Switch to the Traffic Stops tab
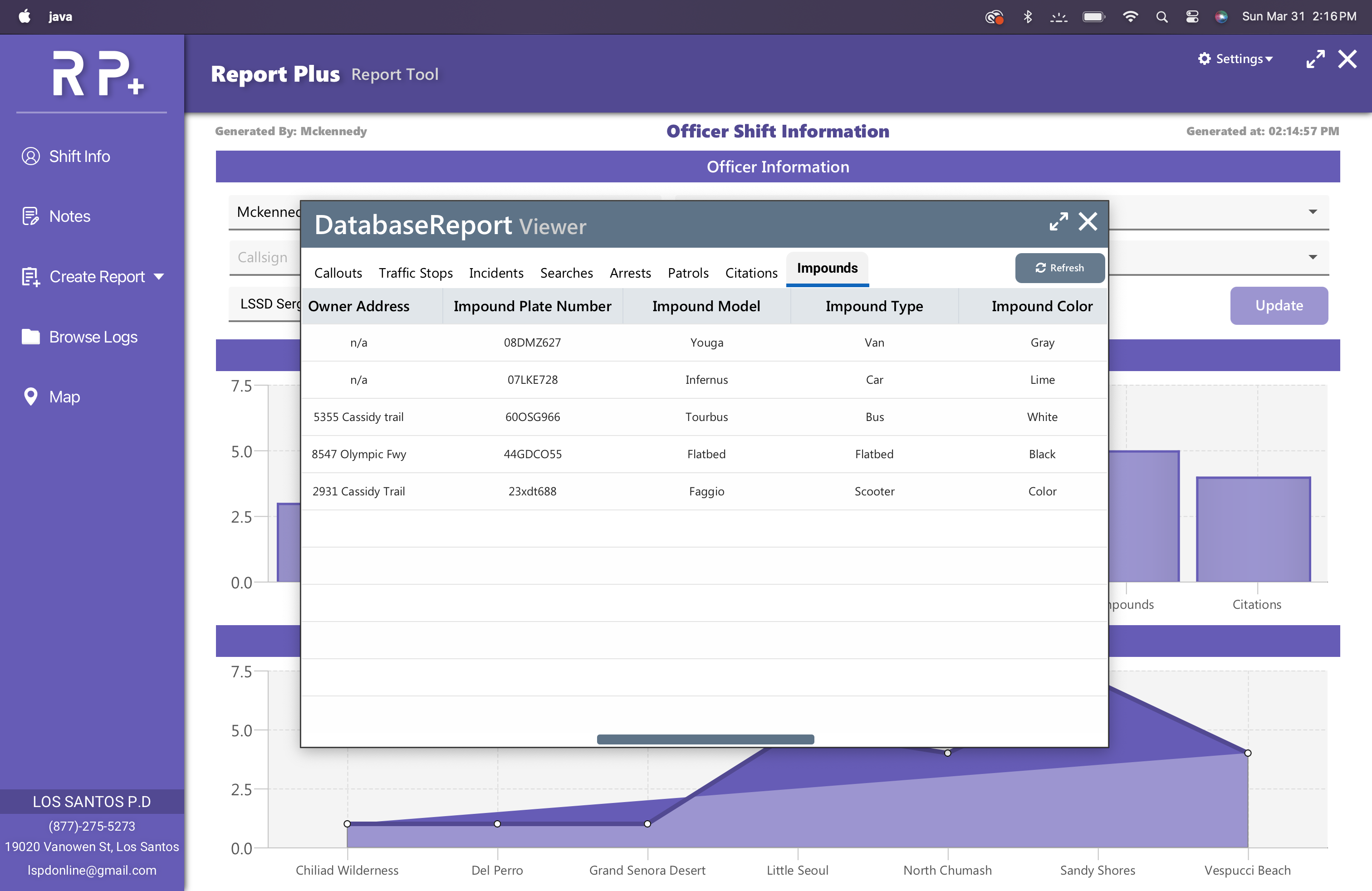This screenshot has height=891, width=1372. coord(415,273)
